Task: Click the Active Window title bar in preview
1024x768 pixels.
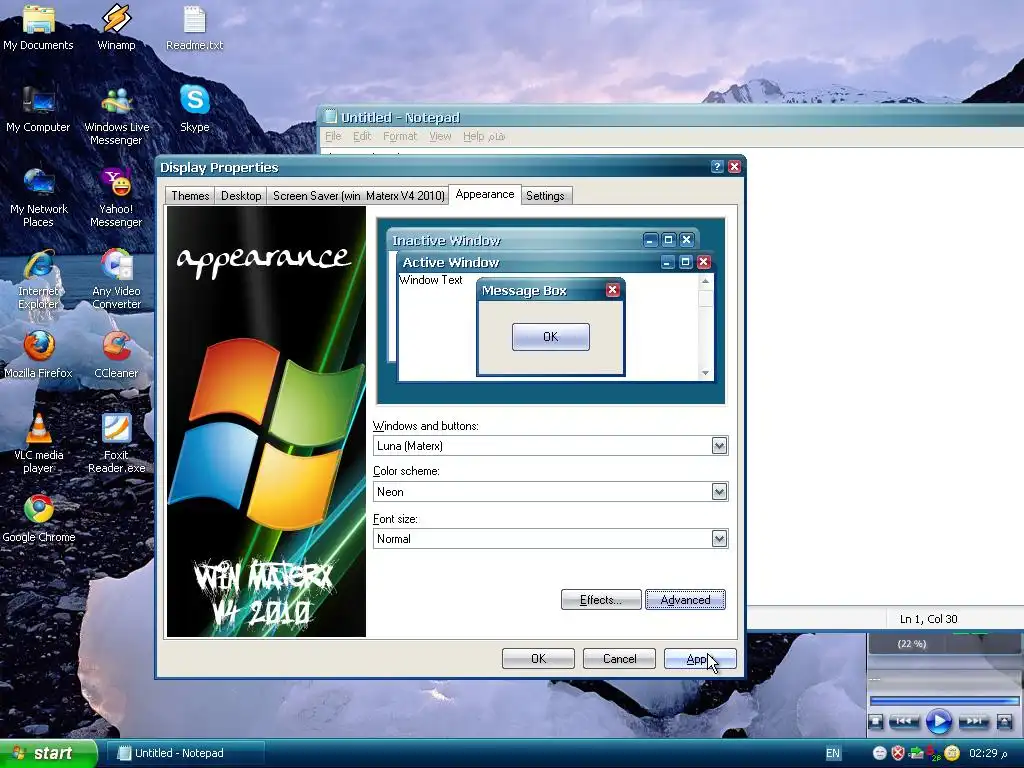Action: [555, 262]
